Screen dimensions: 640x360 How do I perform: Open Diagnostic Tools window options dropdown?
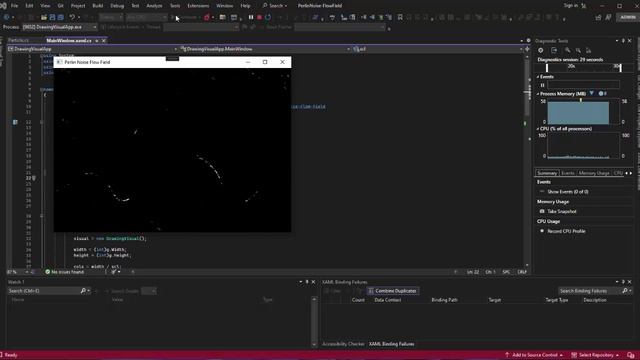coord(617,41)
